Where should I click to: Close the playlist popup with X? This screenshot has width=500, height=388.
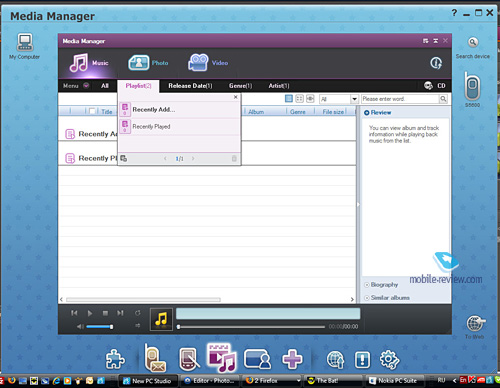click(x=236, y=97)
